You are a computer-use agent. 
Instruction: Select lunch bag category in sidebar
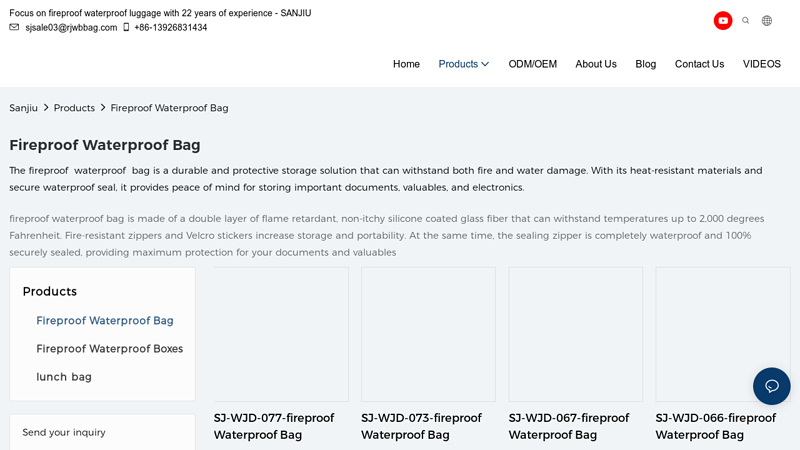[x=64, y=377]
